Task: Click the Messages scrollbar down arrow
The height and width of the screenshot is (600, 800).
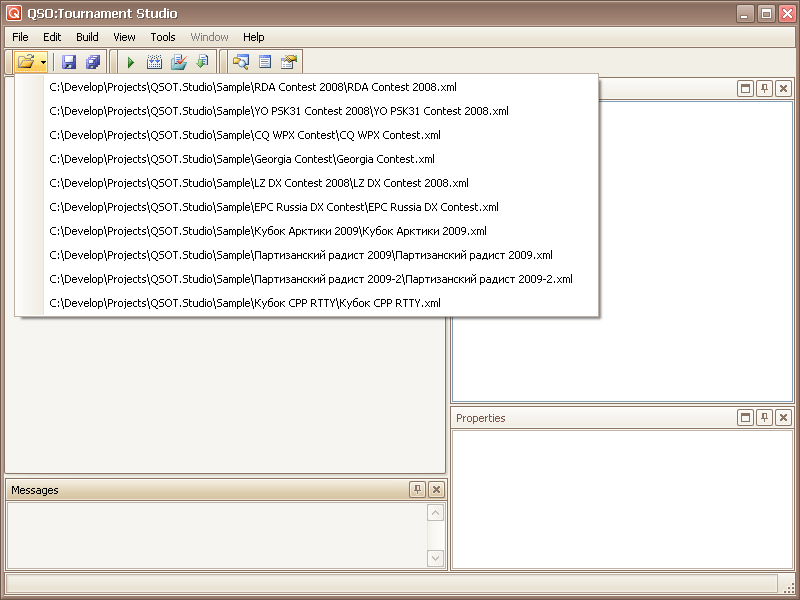Action: [x=435, y=558]
